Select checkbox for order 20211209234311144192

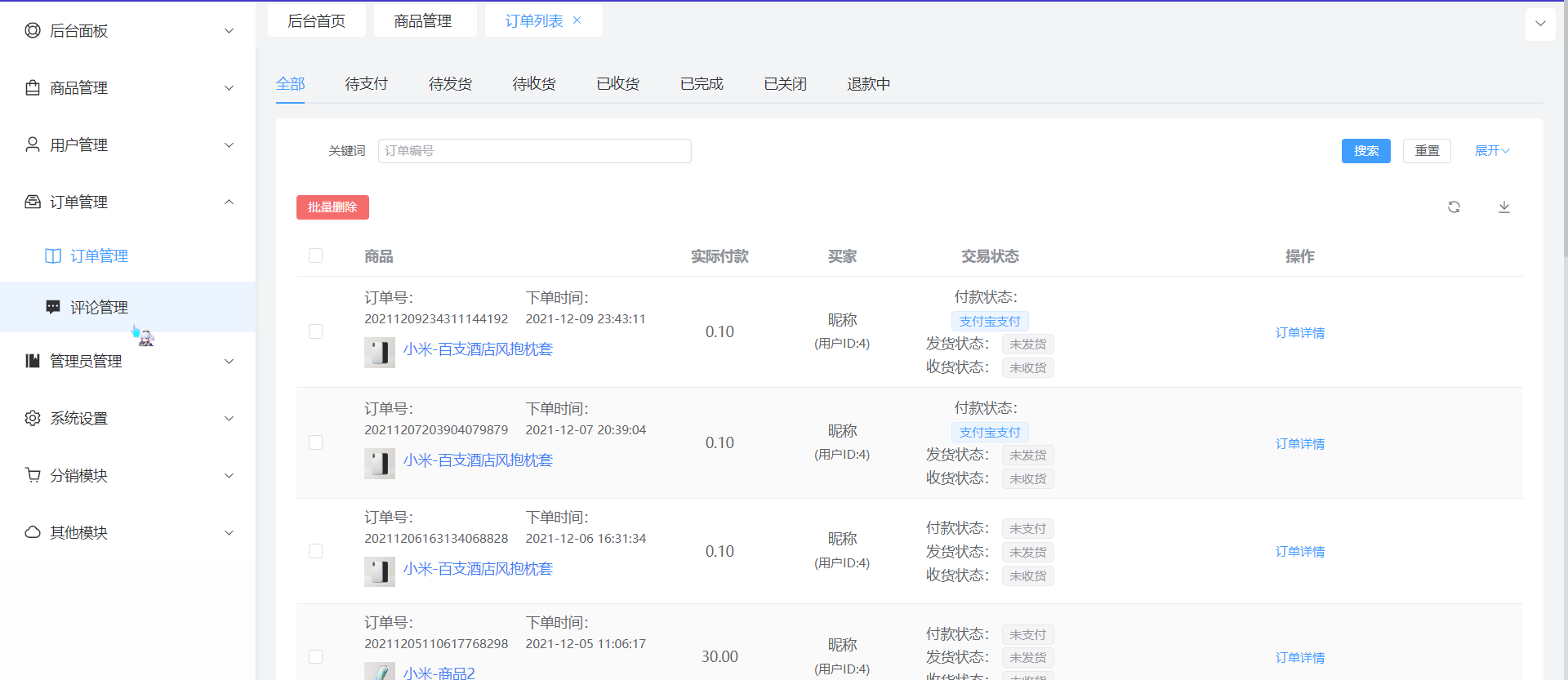pos(316,331)
